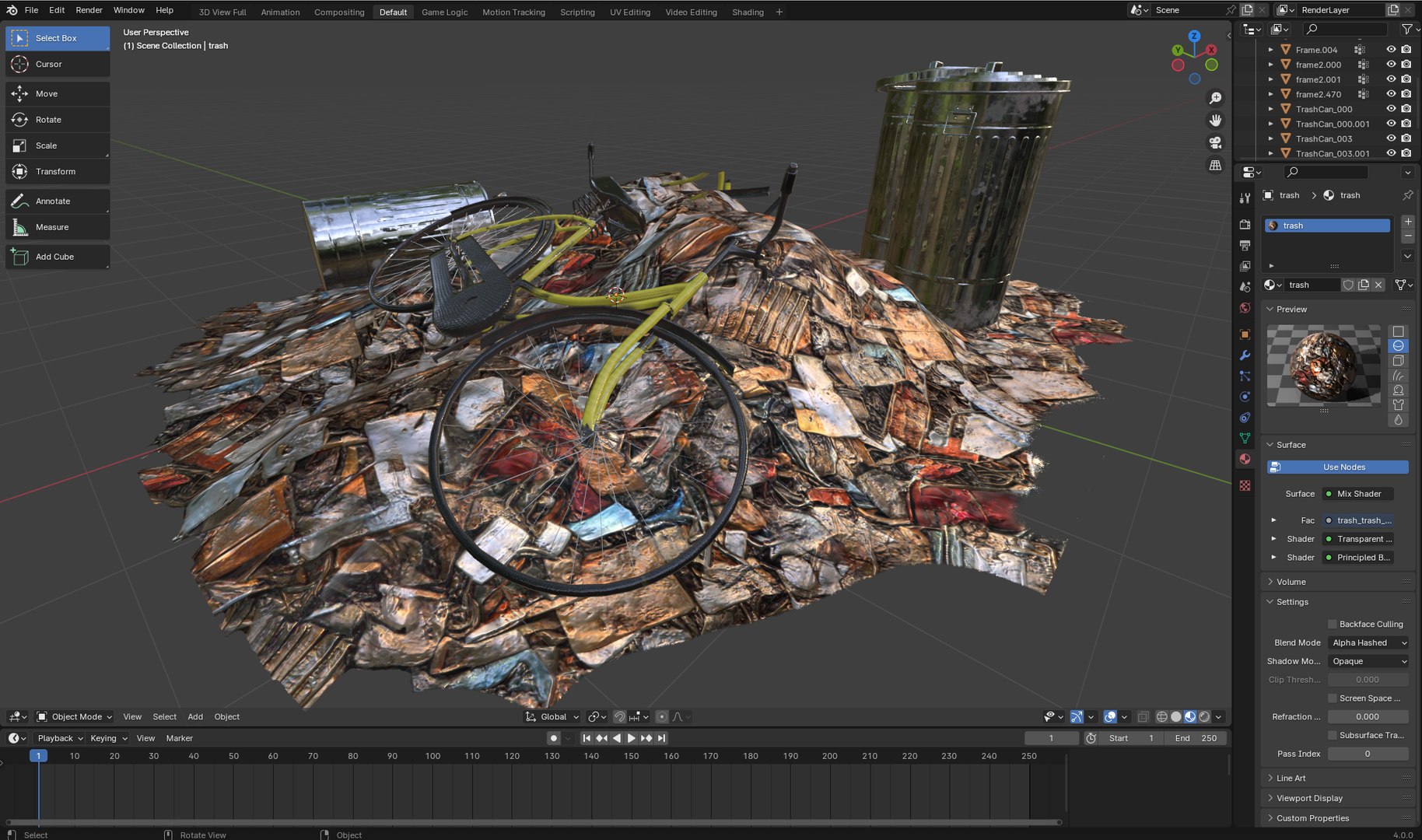
Task: Open the World properties tab
Action: point(1245,308)
